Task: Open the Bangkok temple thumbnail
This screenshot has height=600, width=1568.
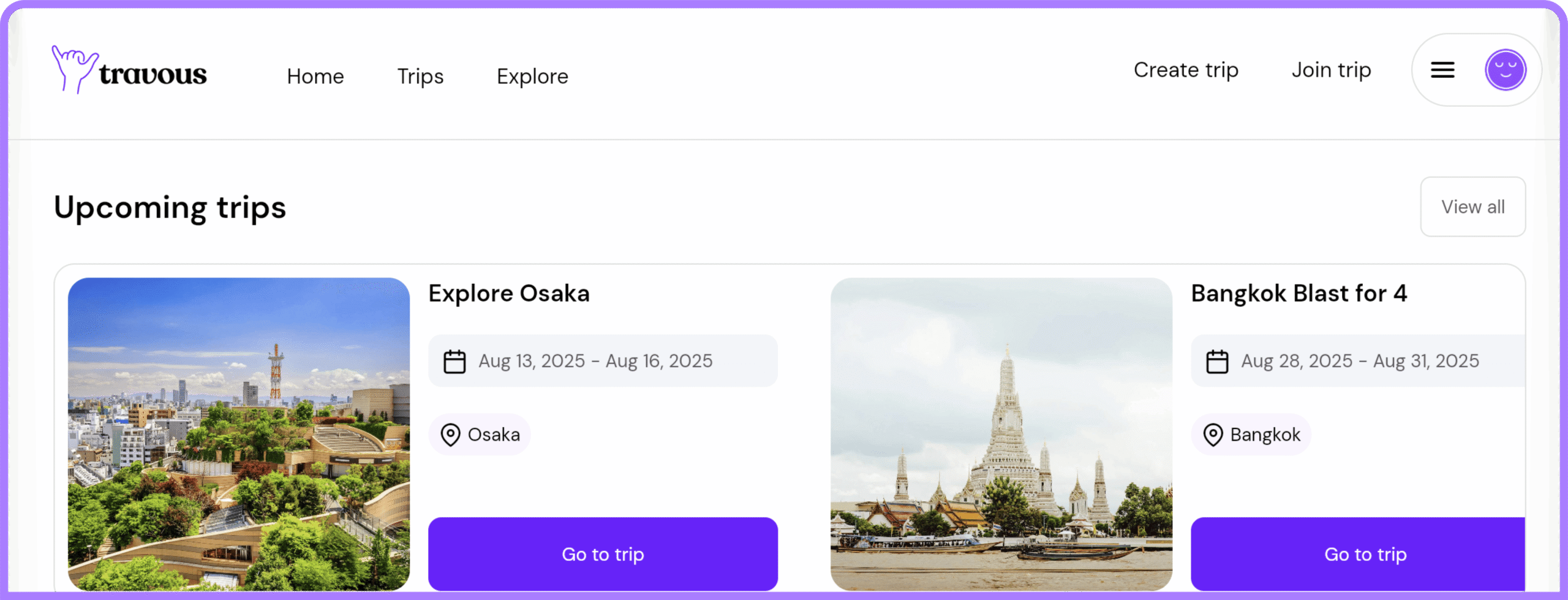Action: click(1001, 434)
